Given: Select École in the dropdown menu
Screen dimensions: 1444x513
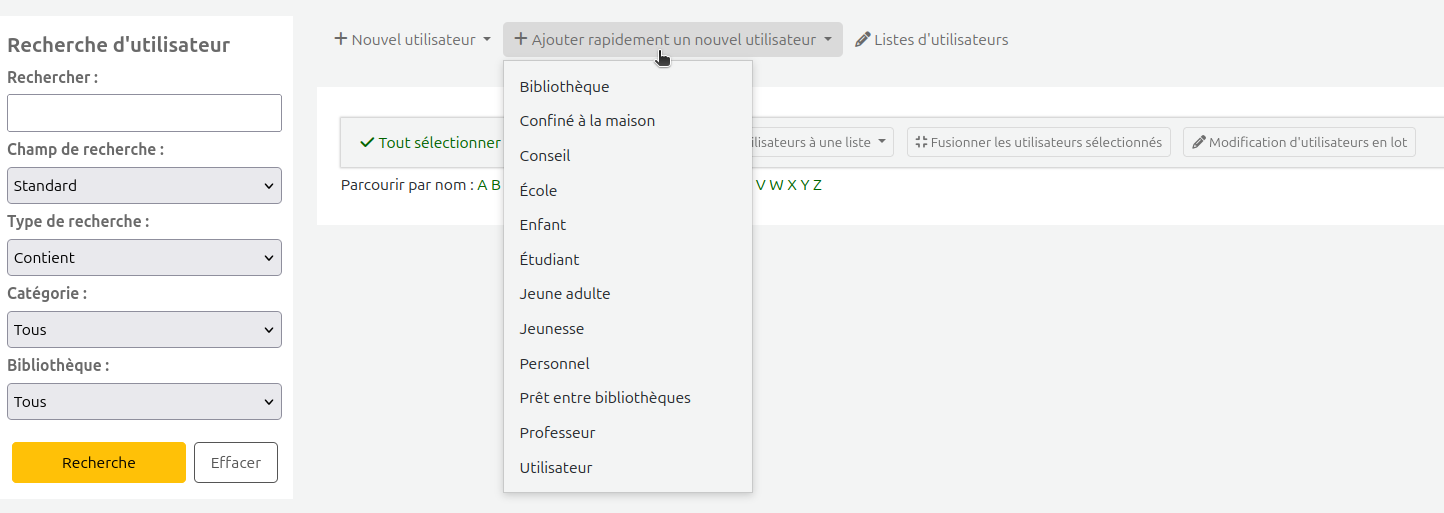Looking at the screenshot, I should [x=628, y=191].
